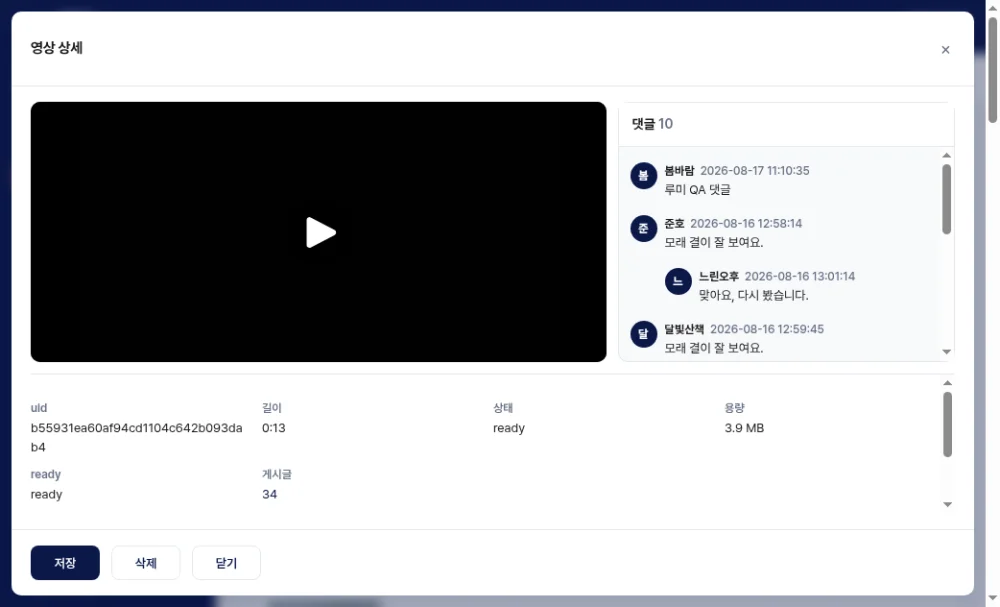Click the 달빛산책 avatar icon
This screenshot has height=607, width=1000.
tap(643, 334)
